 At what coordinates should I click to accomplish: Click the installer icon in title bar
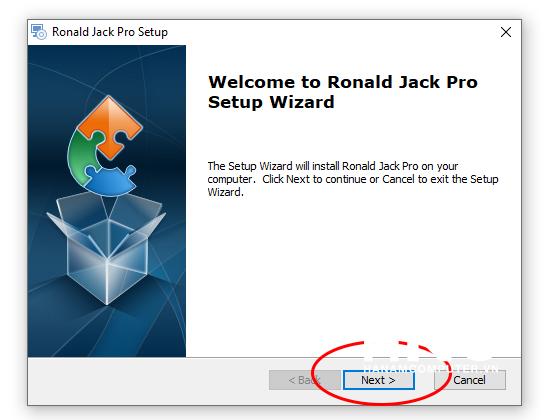[39, 32]
